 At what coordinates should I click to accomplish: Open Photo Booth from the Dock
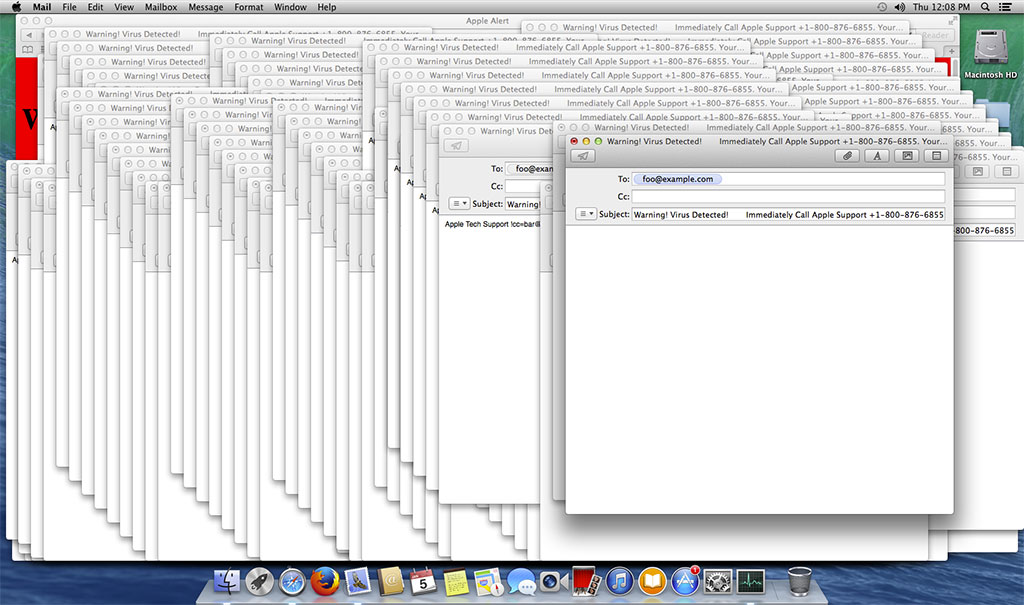click(586, 581)
